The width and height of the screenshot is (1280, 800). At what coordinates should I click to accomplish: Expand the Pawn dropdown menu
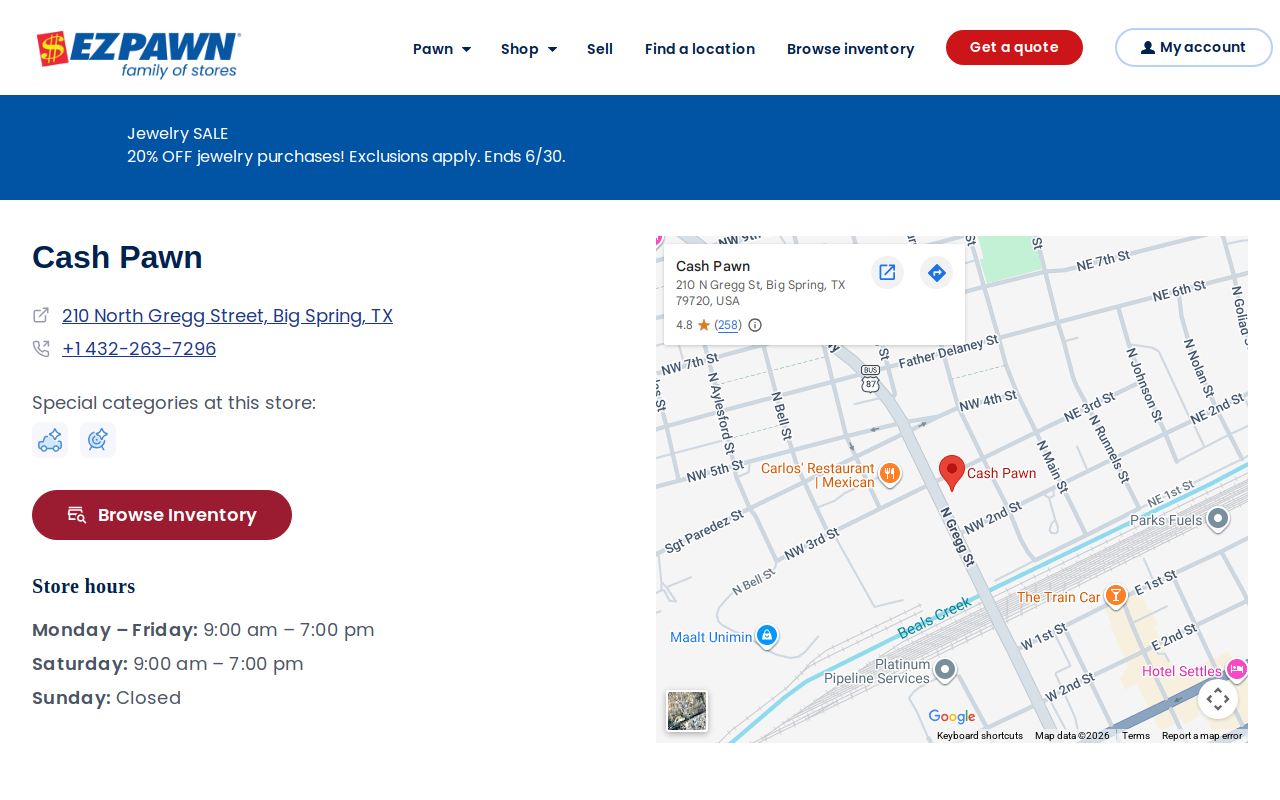click(x=442, y=49)
